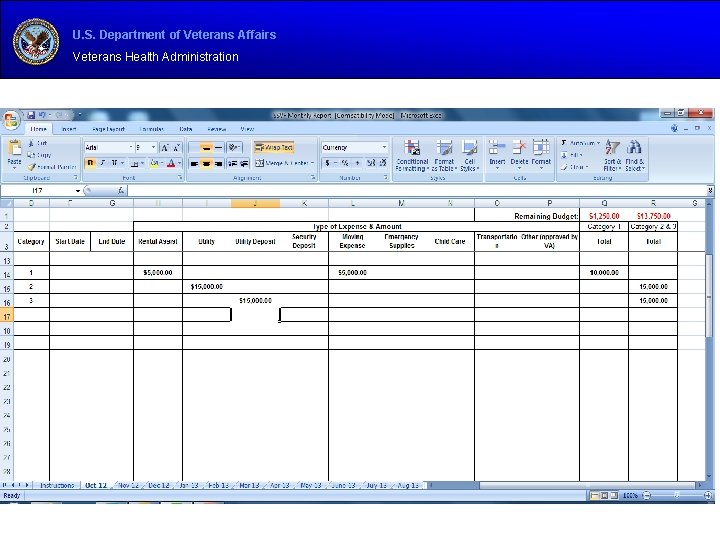The width and height of the screenshot is (720, 540).
Task: Open Cell Styles gallery
Action: [x=469, y=156]
